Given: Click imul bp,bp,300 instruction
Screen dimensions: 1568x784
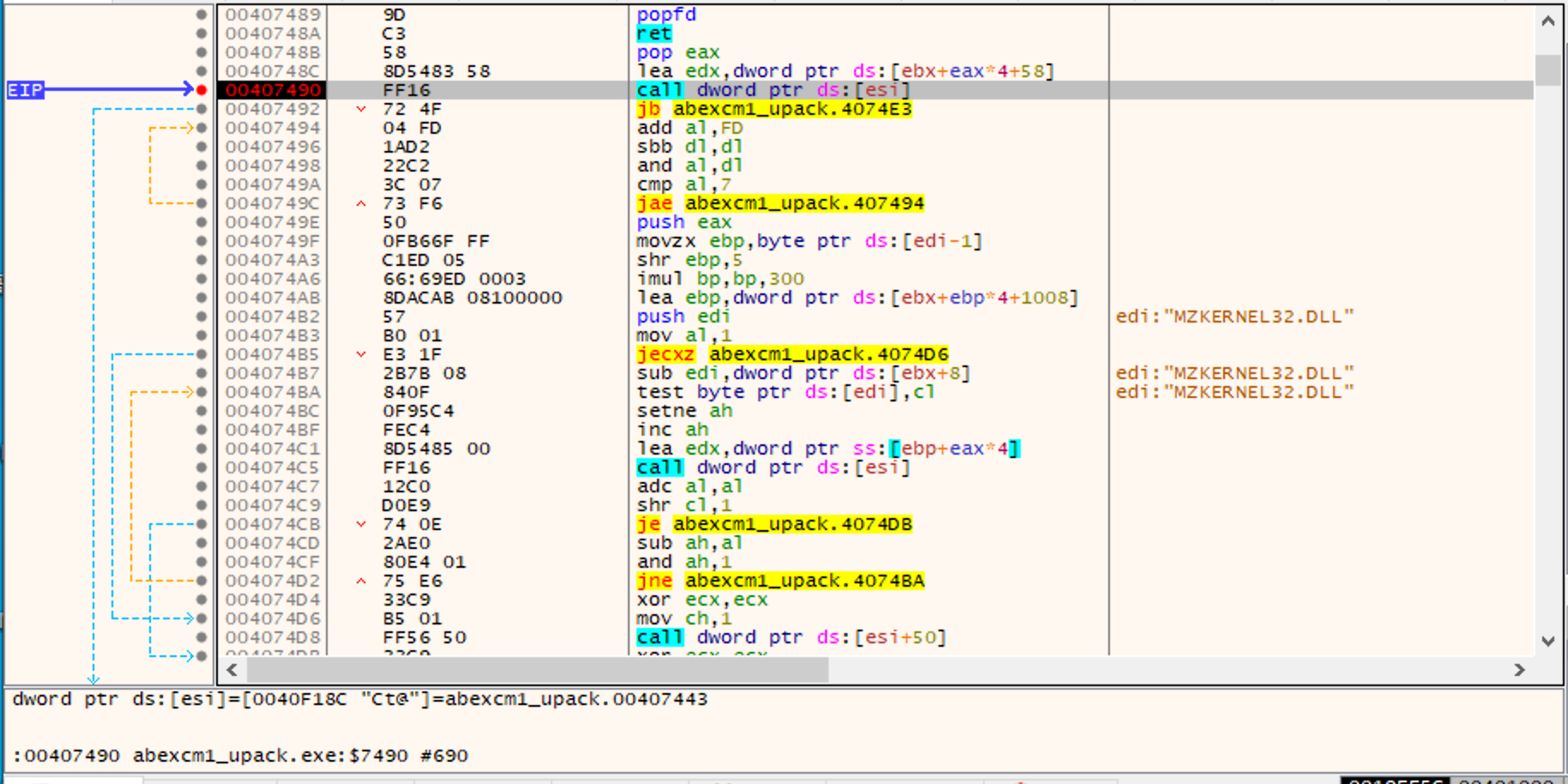Looking at the screenshot, I should (720, 279).
